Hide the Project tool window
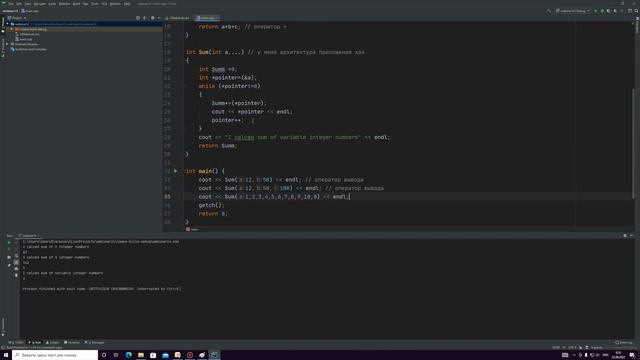Viewport: 640px width, 360px height. (159, 18)
